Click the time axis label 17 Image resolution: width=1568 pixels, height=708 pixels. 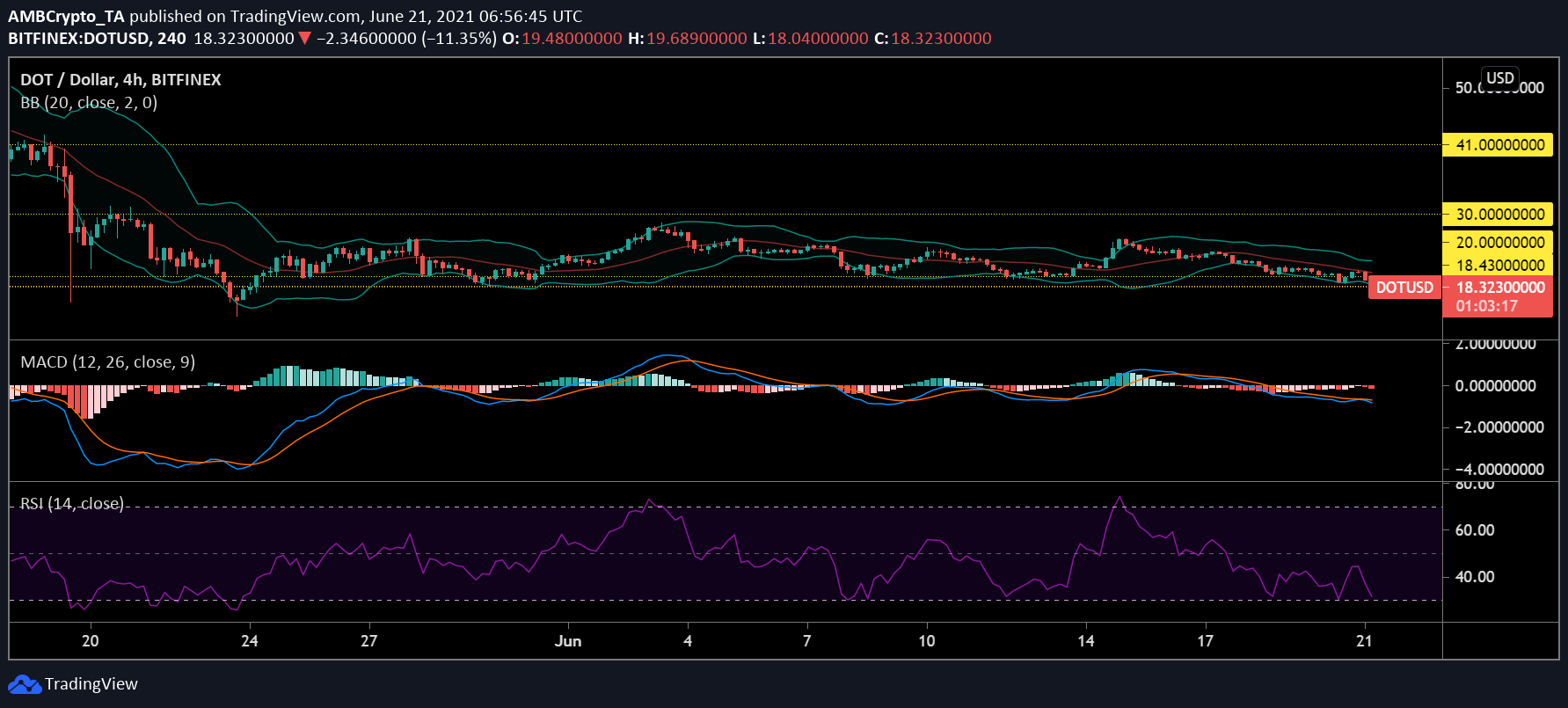point(1206,640)
